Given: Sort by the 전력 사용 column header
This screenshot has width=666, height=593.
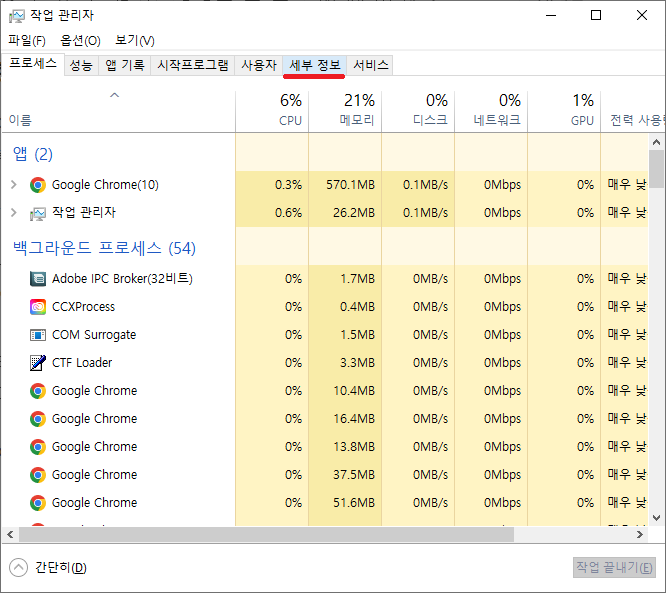Looking at the screenshot, I should click(633, 110).
